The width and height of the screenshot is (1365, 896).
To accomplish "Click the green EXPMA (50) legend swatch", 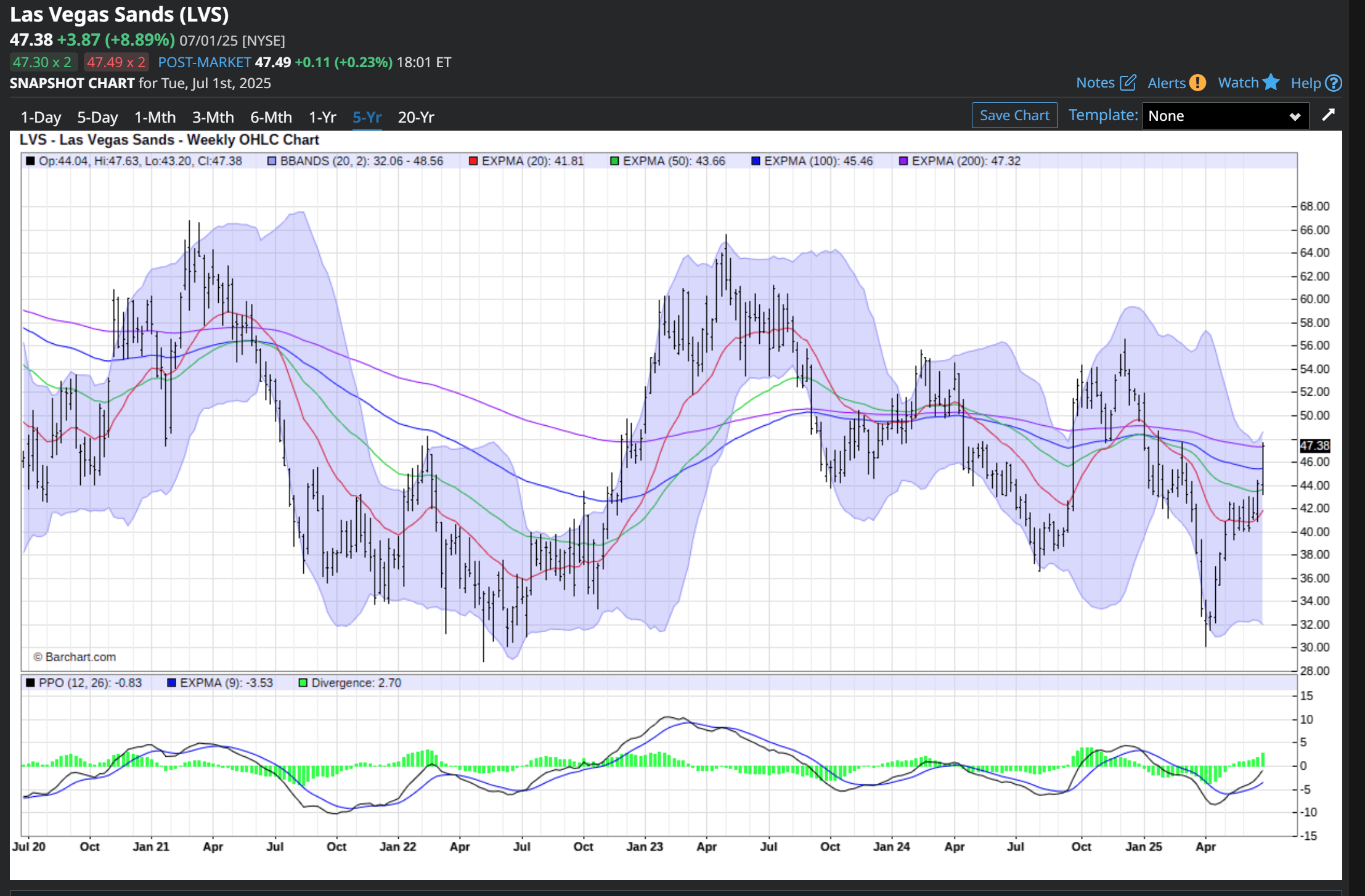I will pyautogui.click(x=614, y=161).
